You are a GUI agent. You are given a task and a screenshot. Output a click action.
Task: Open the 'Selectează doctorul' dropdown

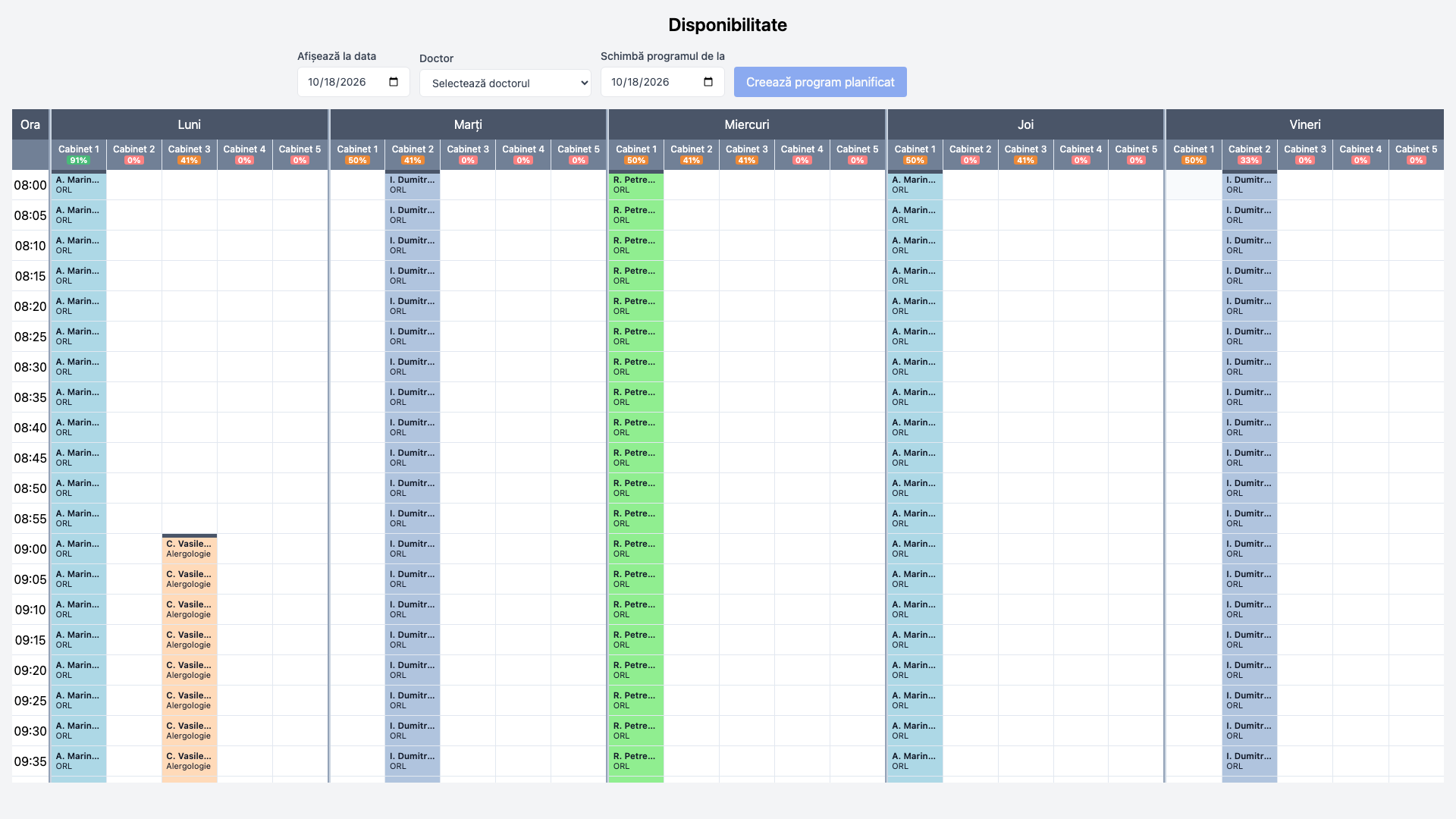pos(505,83)
